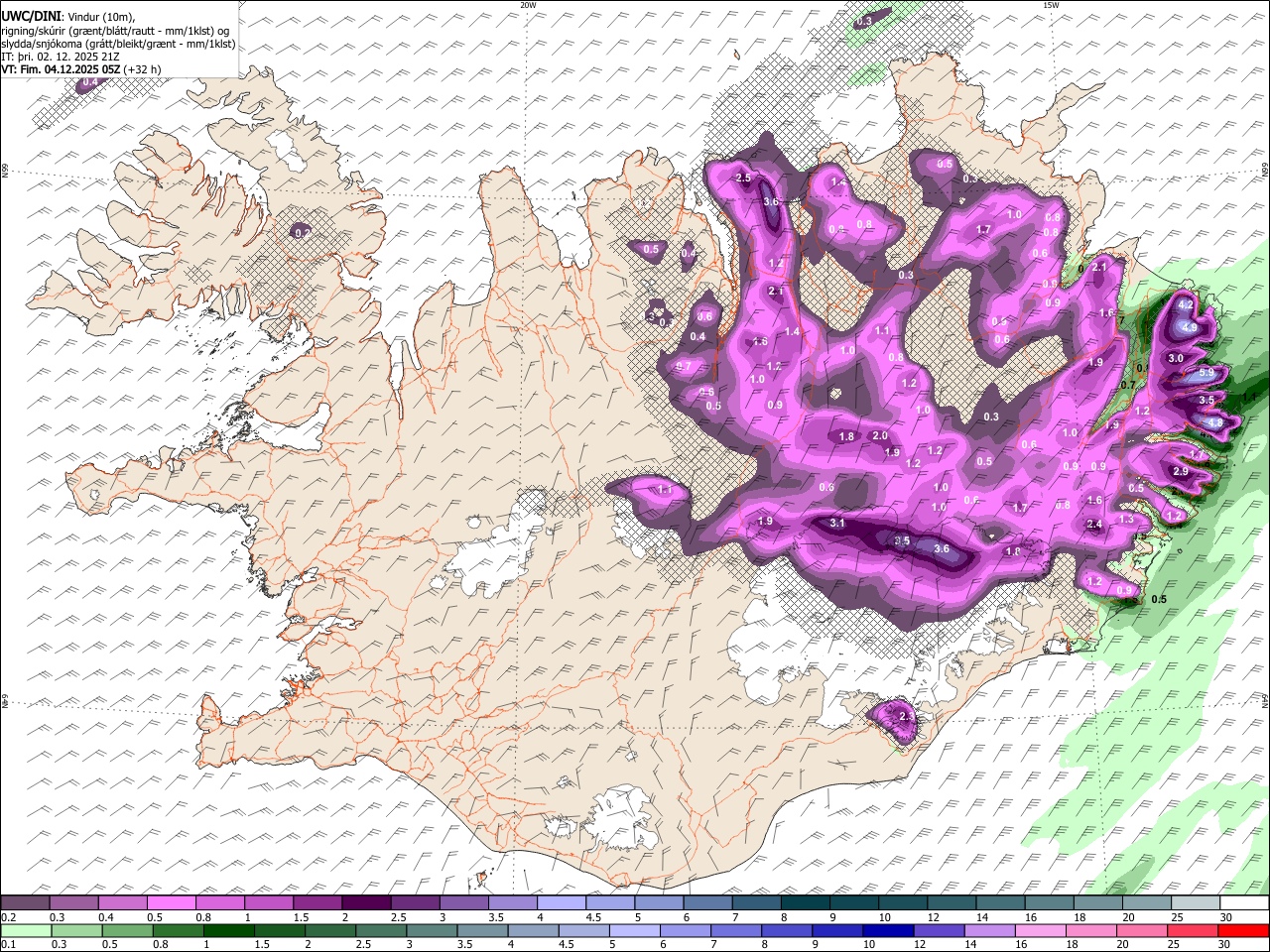The height and width of the screenshot is (952, 1270).
Task: Click the 0.4 label in upper legend
Action: click(105, 917)
